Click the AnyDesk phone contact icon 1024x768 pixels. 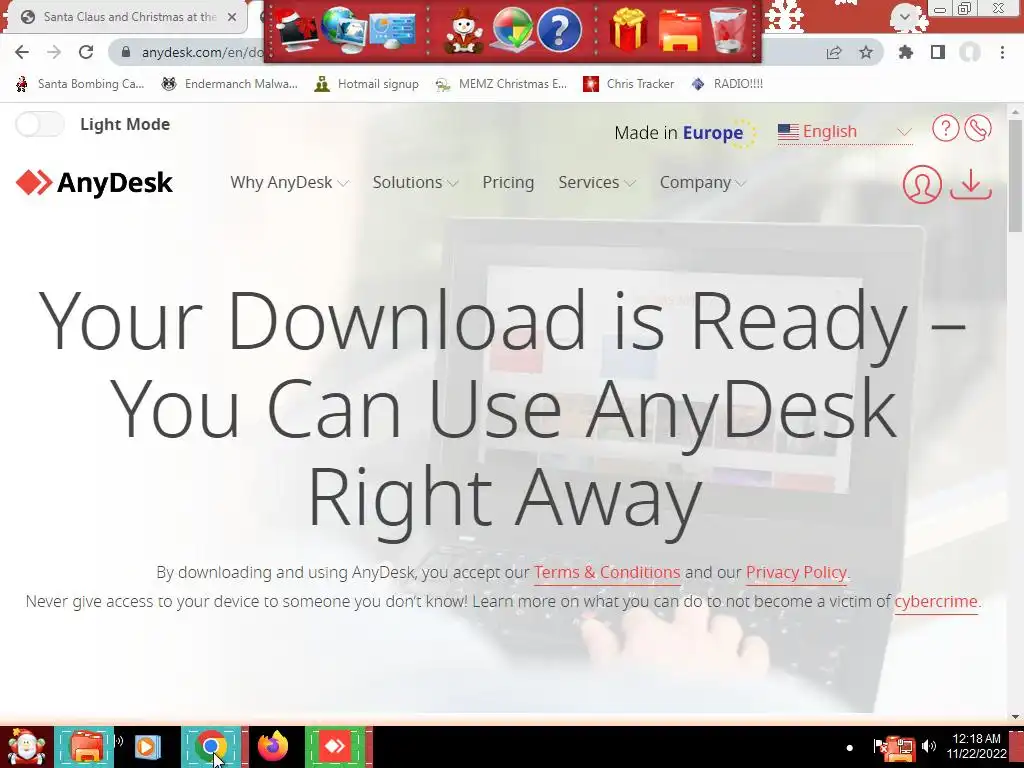point(978,128)
